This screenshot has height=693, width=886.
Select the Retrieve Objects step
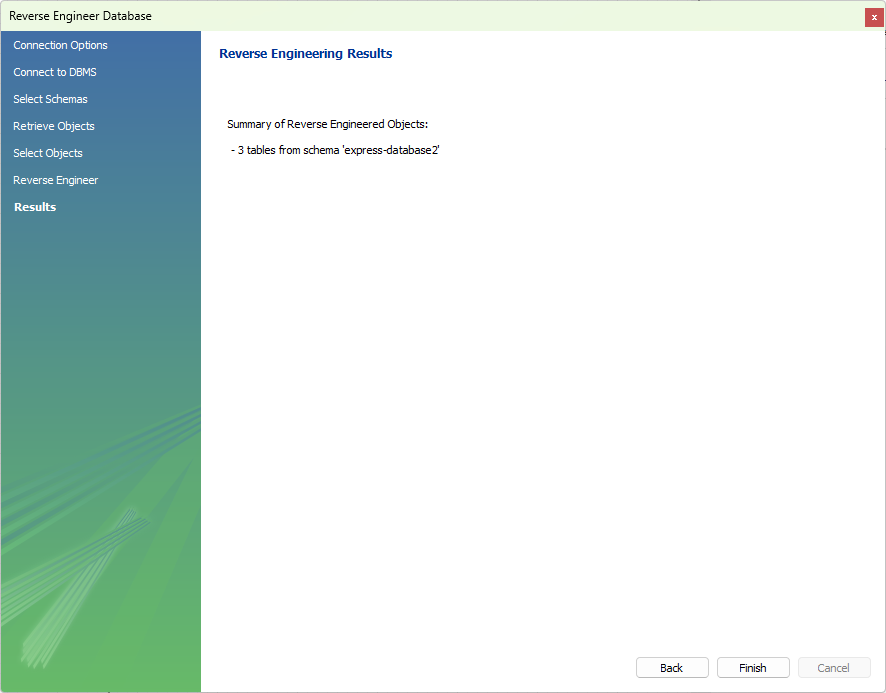click(x=54, y=126)
